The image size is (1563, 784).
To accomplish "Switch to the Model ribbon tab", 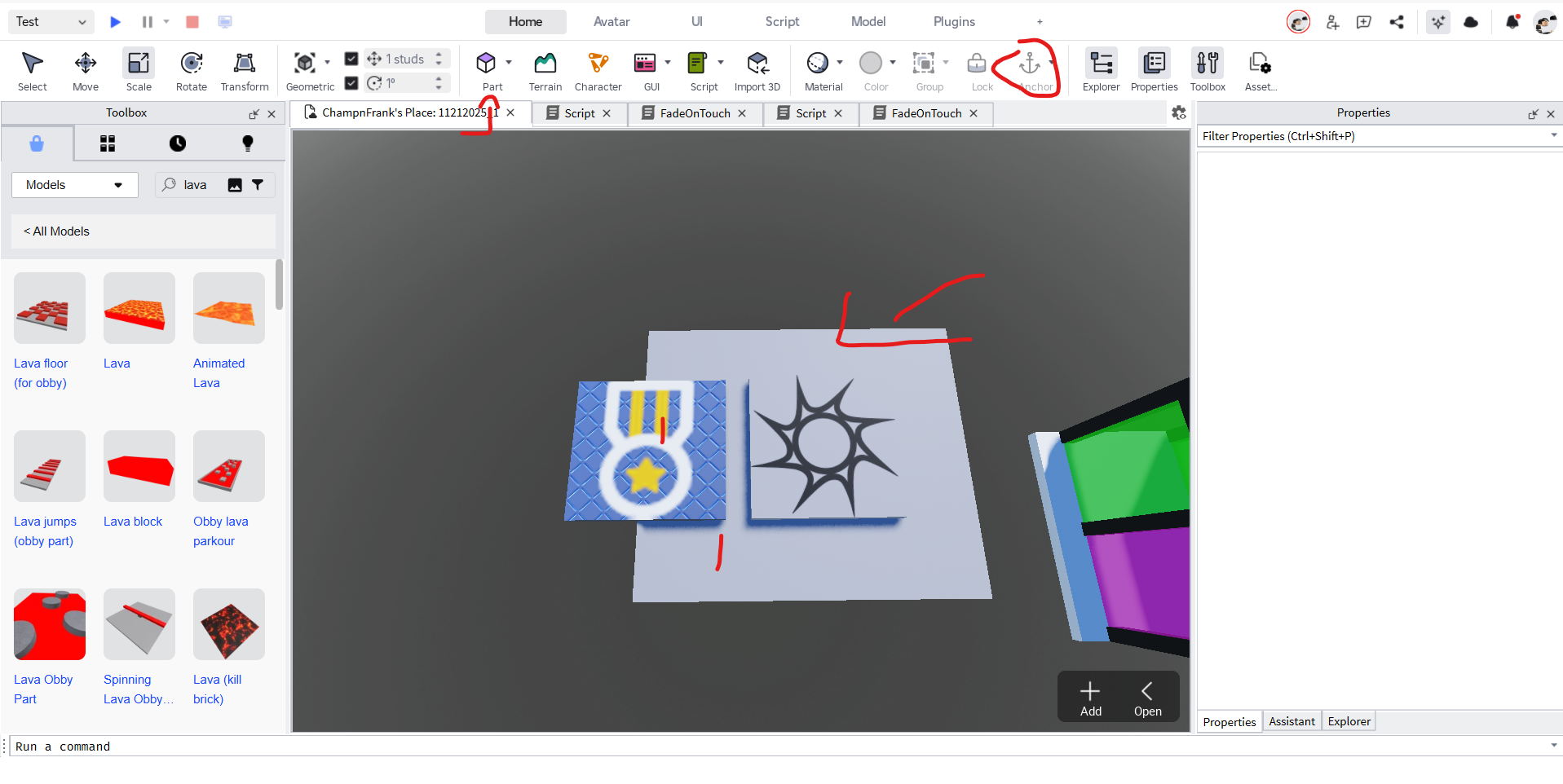I will tap(868, 22).
